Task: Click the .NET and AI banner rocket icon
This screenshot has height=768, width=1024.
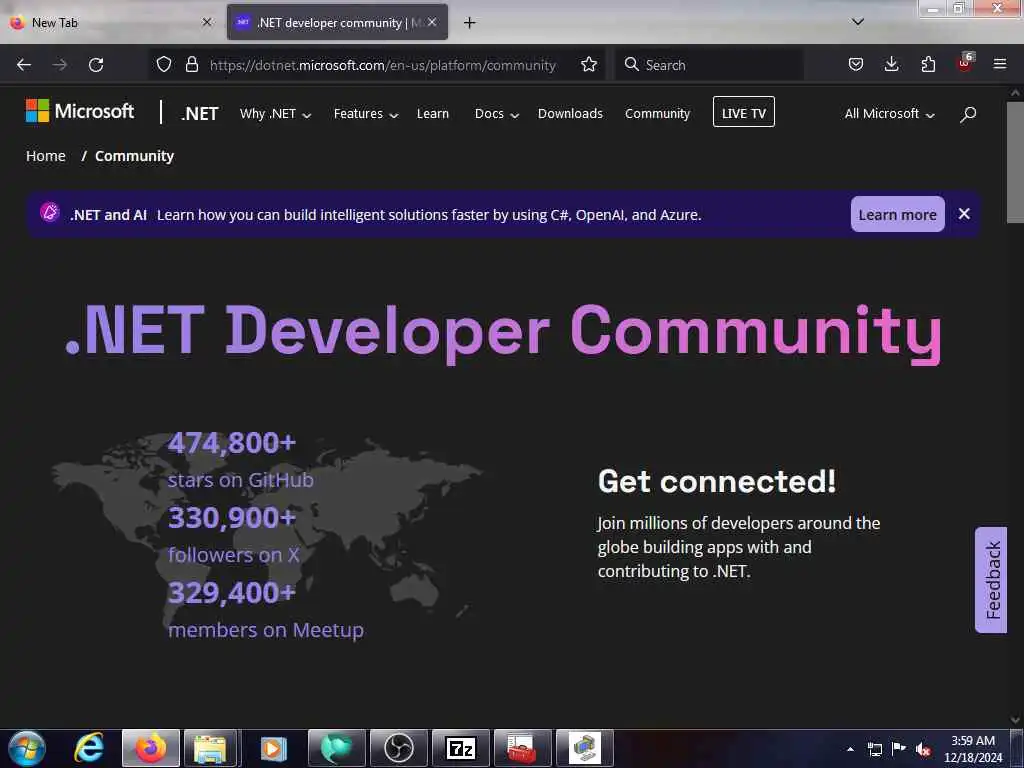Action: (50, 212)
